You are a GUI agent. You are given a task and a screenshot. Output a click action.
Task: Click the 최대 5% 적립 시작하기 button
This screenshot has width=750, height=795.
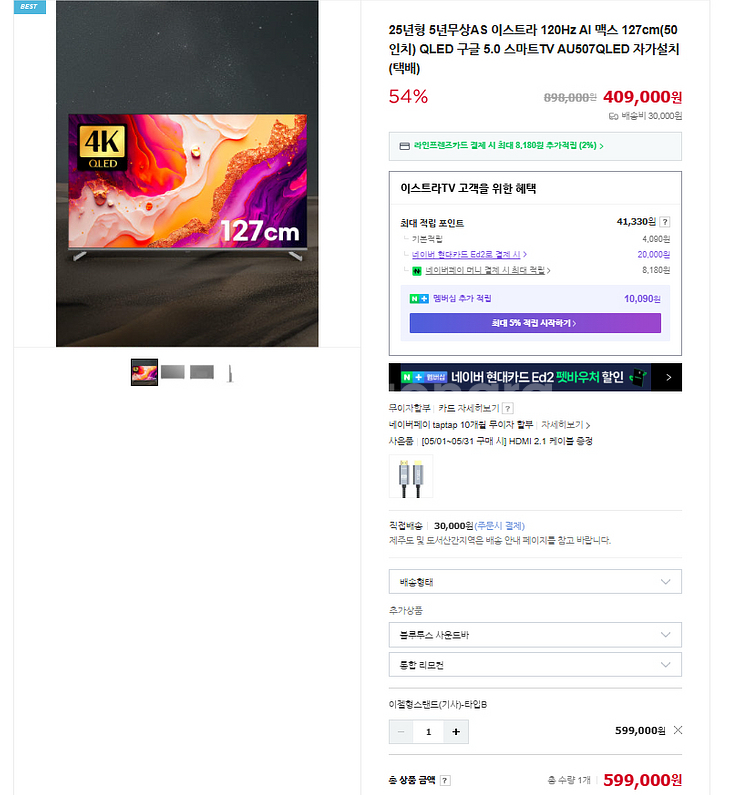[535, 323]
